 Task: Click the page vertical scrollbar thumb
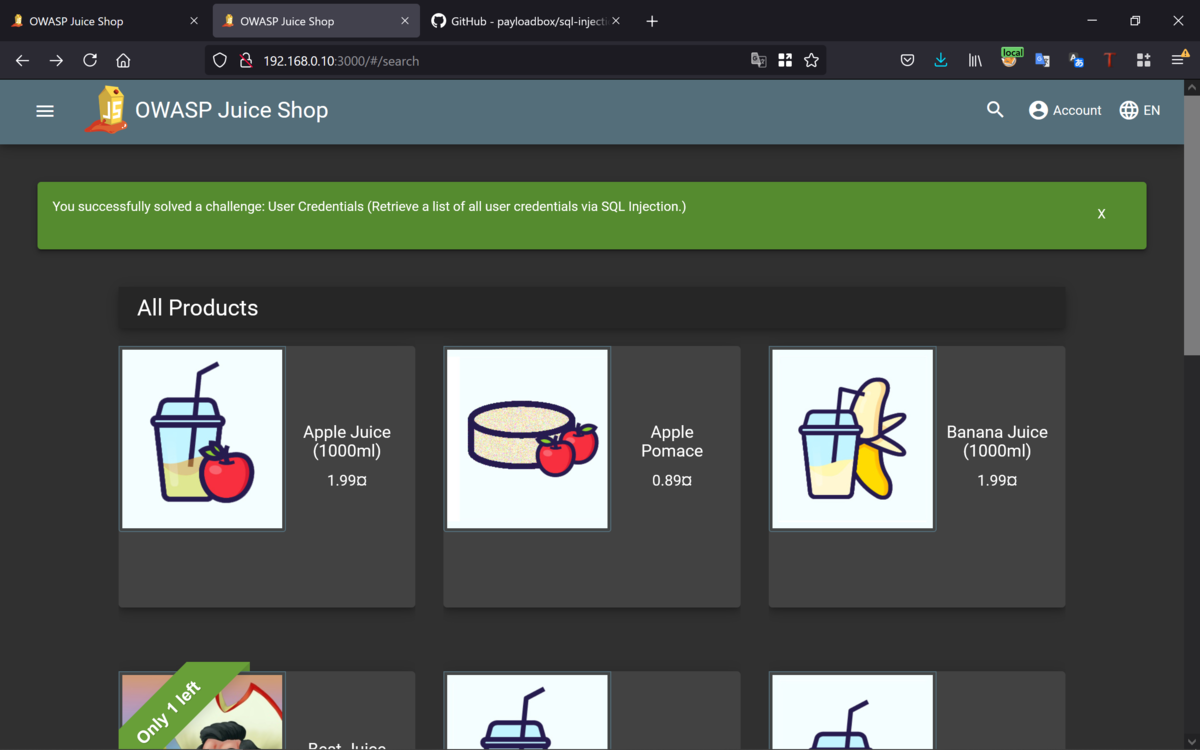pyautogui.click(x=1191, y=225)
